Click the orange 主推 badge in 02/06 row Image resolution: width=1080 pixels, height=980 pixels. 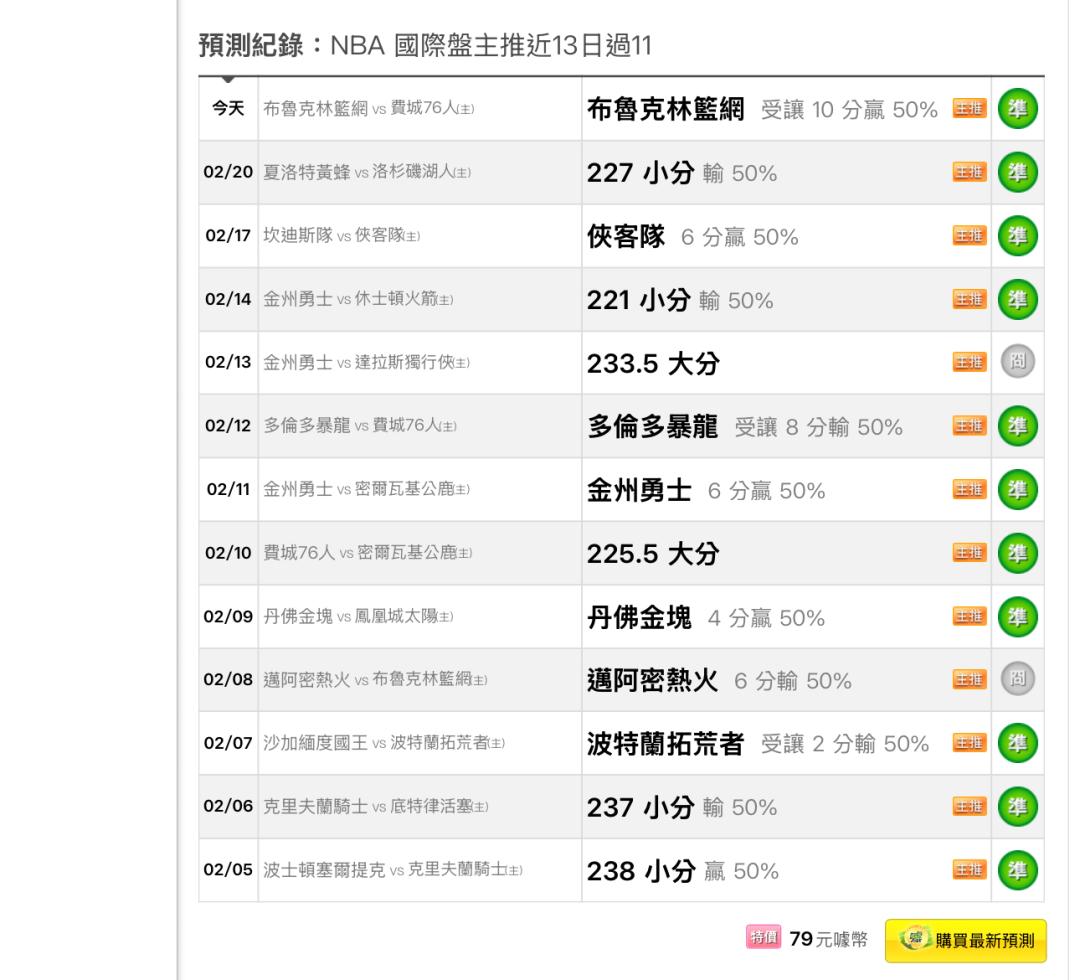click(970, 806)
